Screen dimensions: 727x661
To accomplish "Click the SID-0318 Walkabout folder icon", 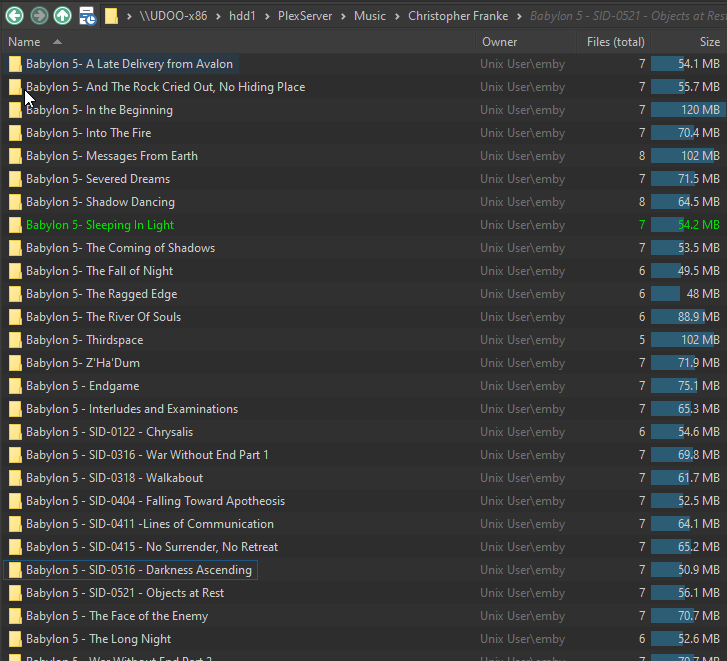I will [x=15, y=478].
